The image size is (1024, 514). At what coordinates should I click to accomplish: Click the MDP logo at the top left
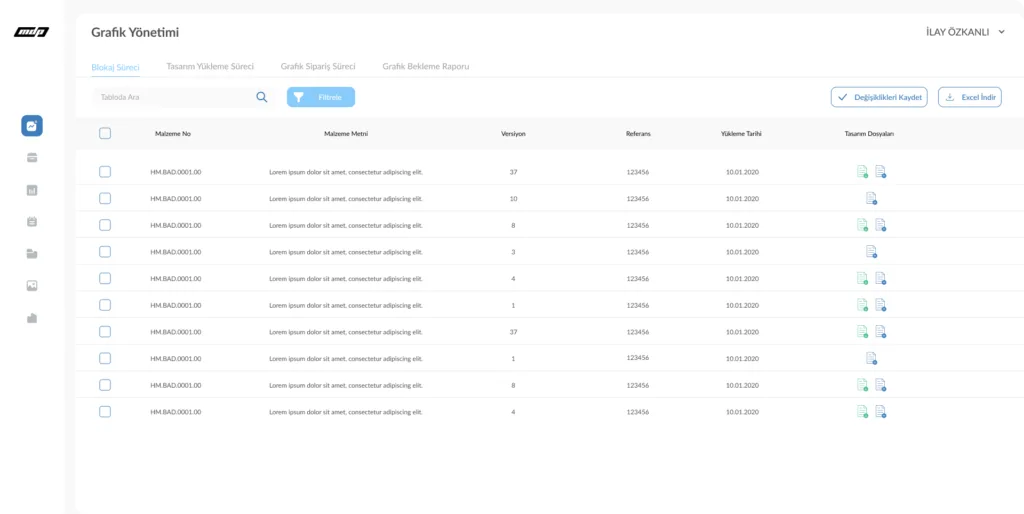pyautogui.click(x=31, y=33)
